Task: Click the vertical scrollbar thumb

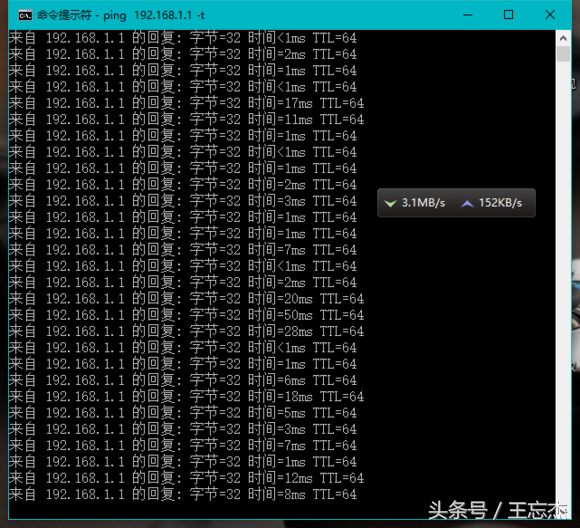Action: (563, 54)
